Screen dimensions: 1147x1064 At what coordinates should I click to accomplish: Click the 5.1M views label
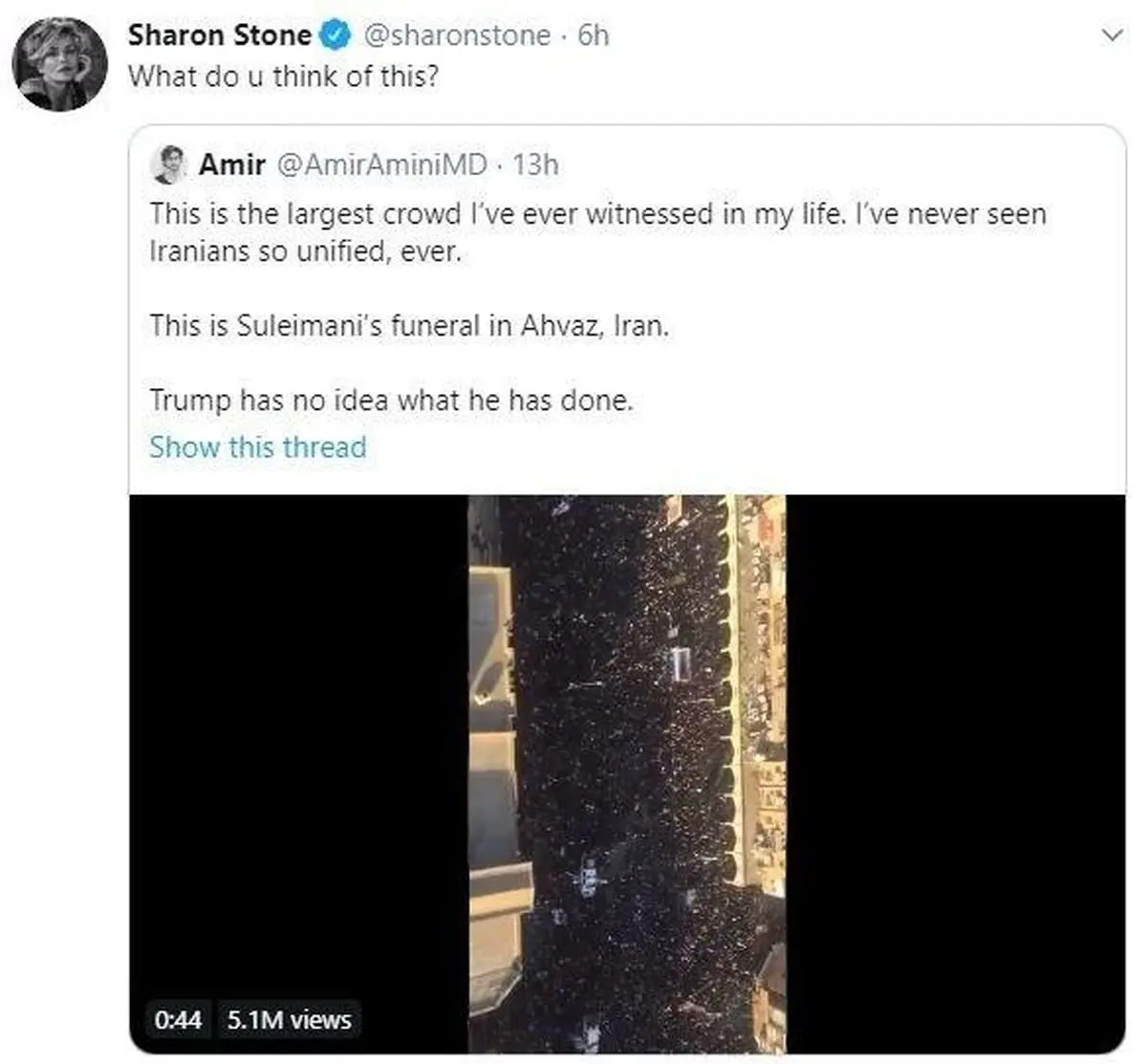point(290,1020)
